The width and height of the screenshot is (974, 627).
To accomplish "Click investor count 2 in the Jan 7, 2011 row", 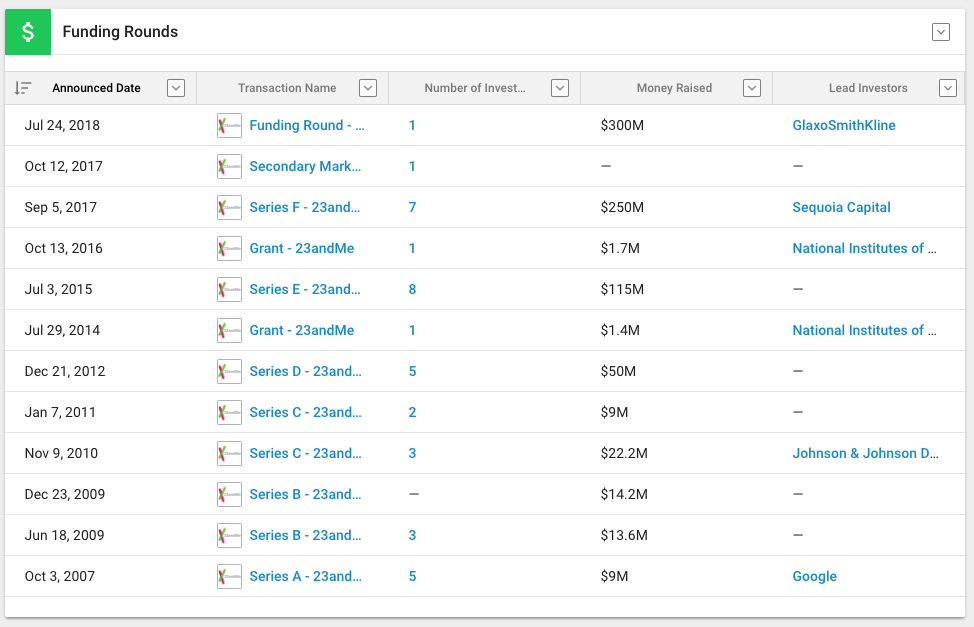I will coord(412,413).
